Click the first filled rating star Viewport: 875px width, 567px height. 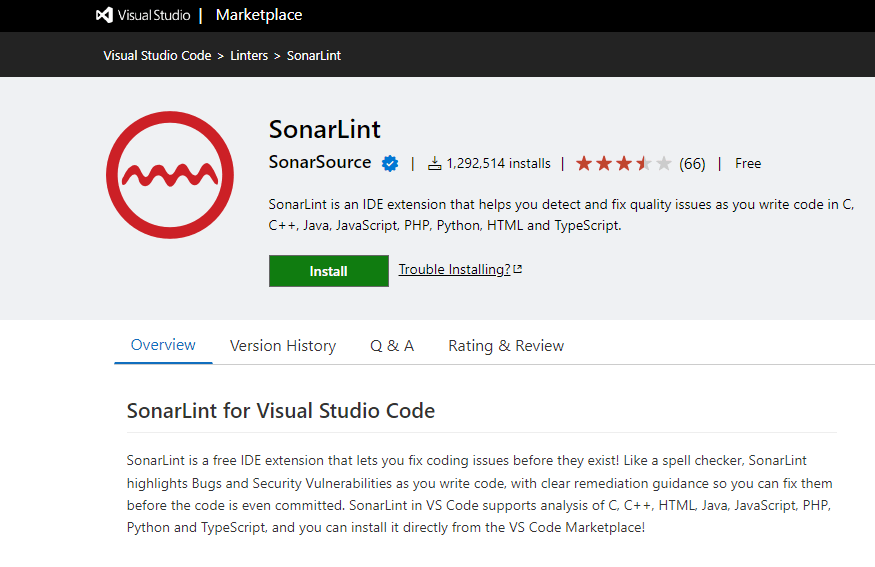584,163
